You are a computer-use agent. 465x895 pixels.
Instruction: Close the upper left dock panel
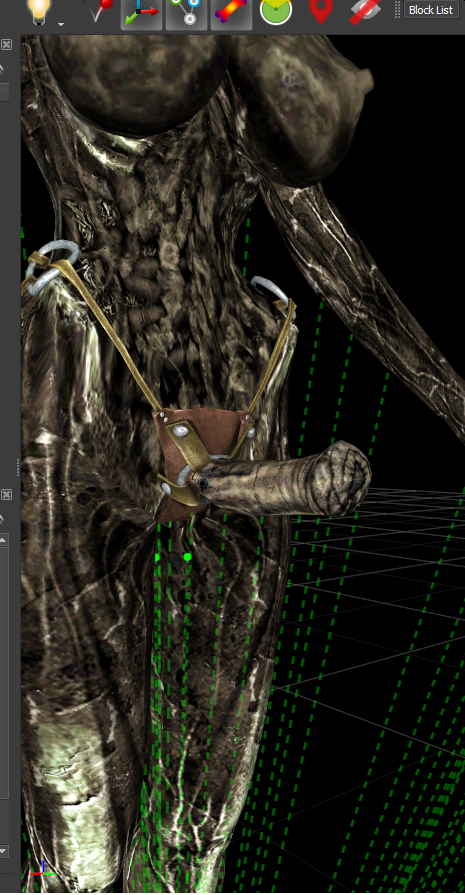[x=6, y=45]
